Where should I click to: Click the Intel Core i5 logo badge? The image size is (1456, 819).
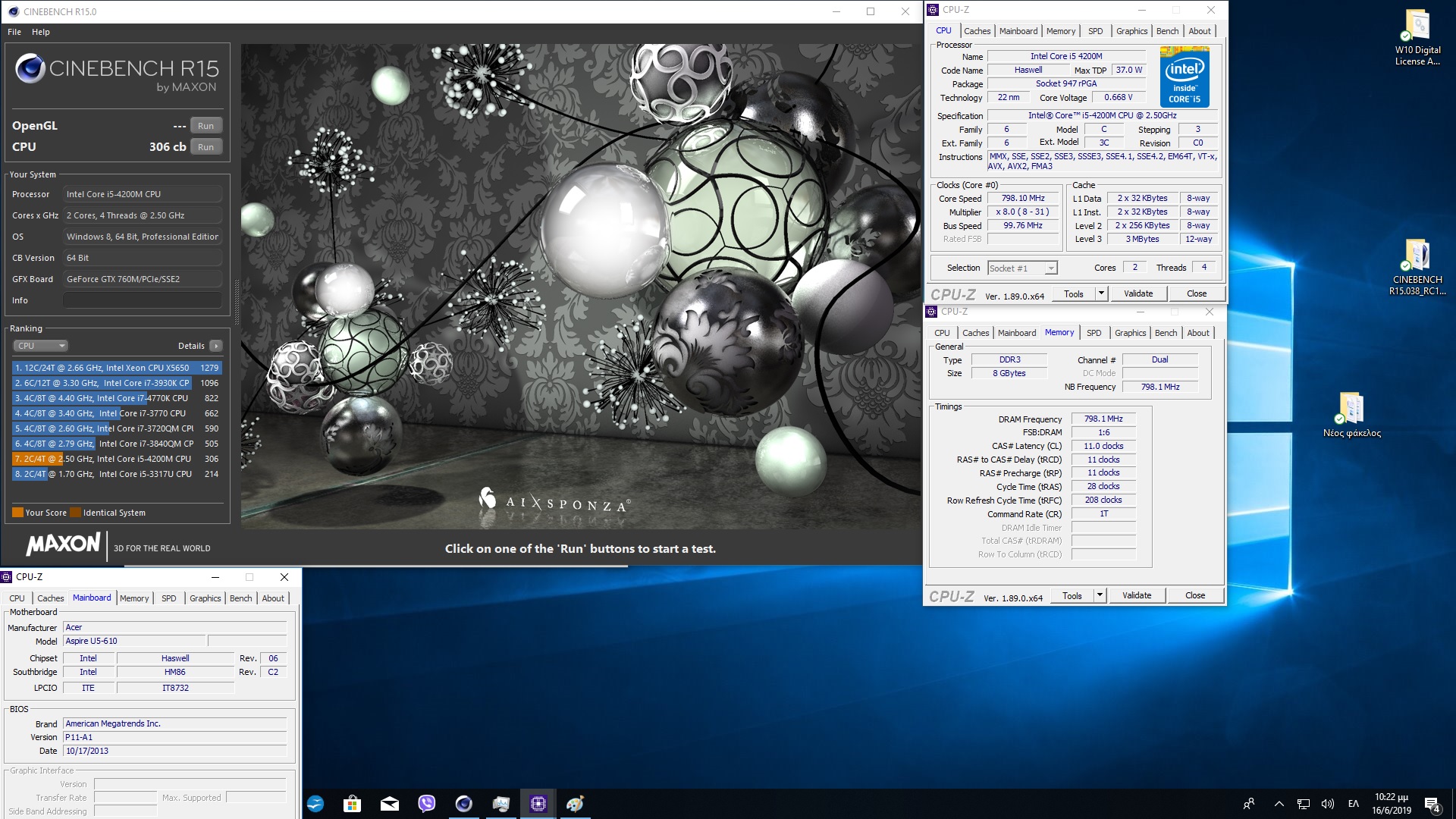point(1185,77)
